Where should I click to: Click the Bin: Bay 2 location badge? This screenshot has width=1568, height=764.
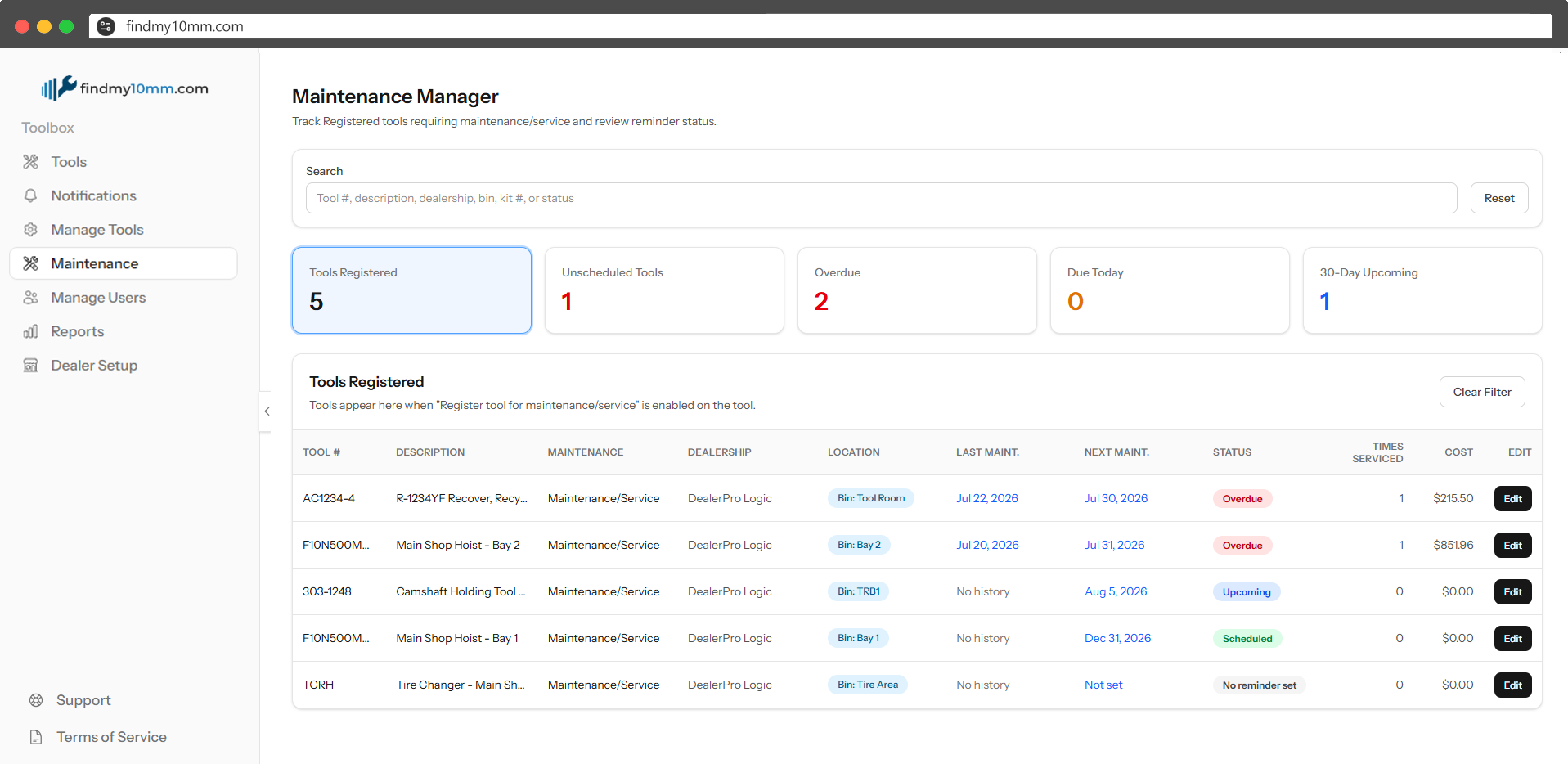click(x=859, y=545)
